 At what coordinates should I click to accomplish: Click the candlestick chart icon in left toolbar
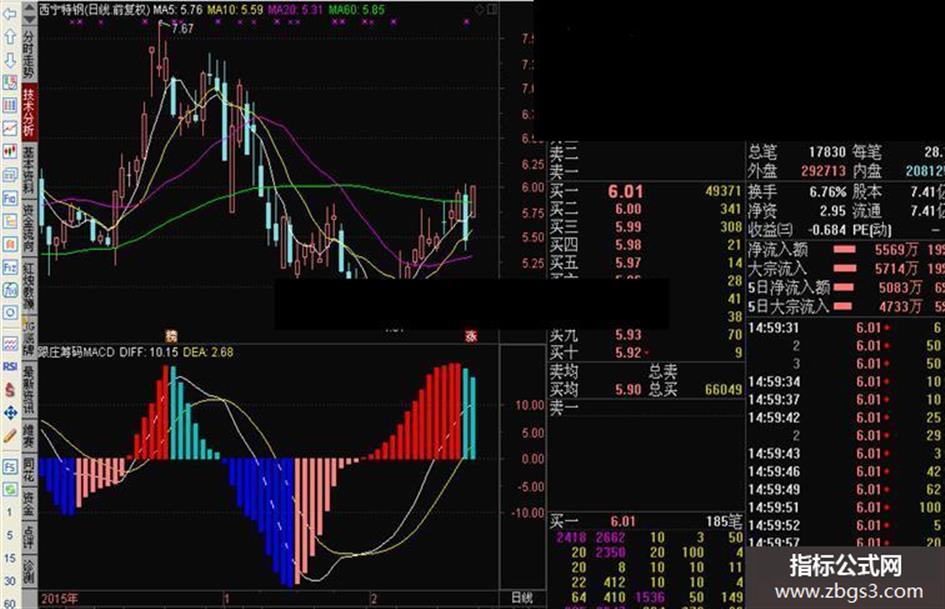point(10,152)
